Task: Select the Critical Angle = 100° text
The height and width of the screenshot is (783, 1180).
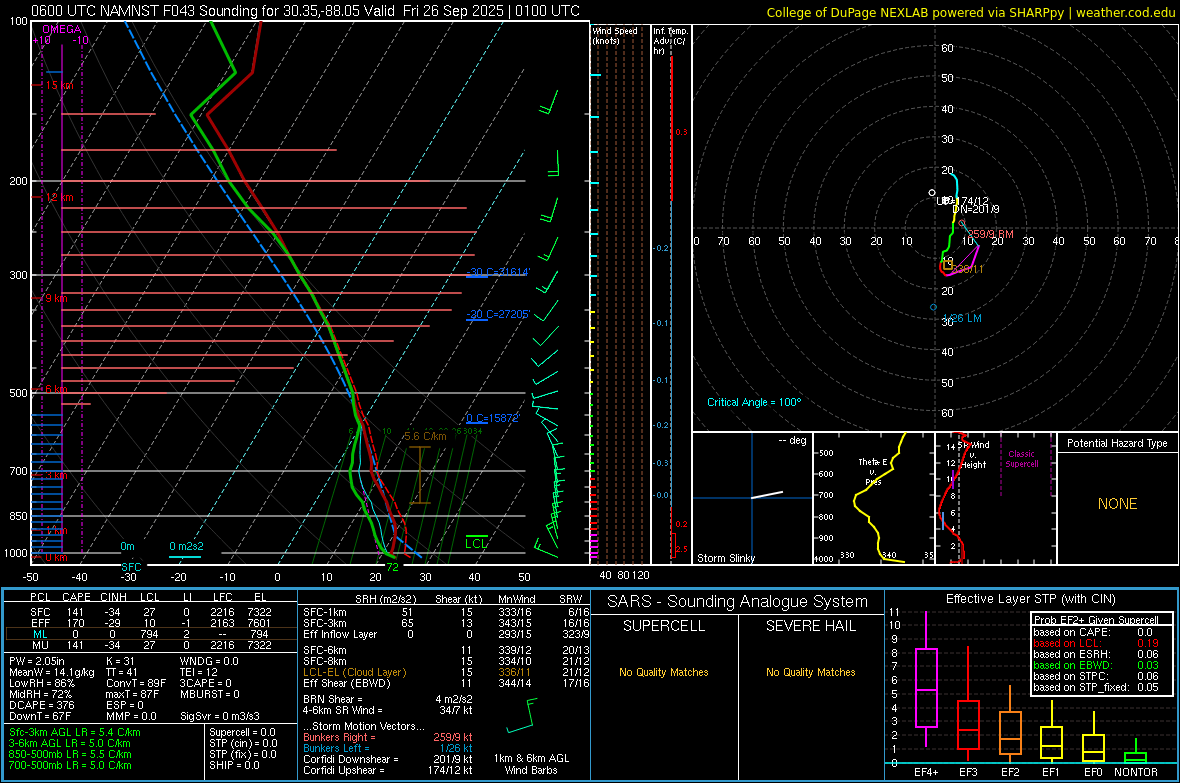Action: 754,402
